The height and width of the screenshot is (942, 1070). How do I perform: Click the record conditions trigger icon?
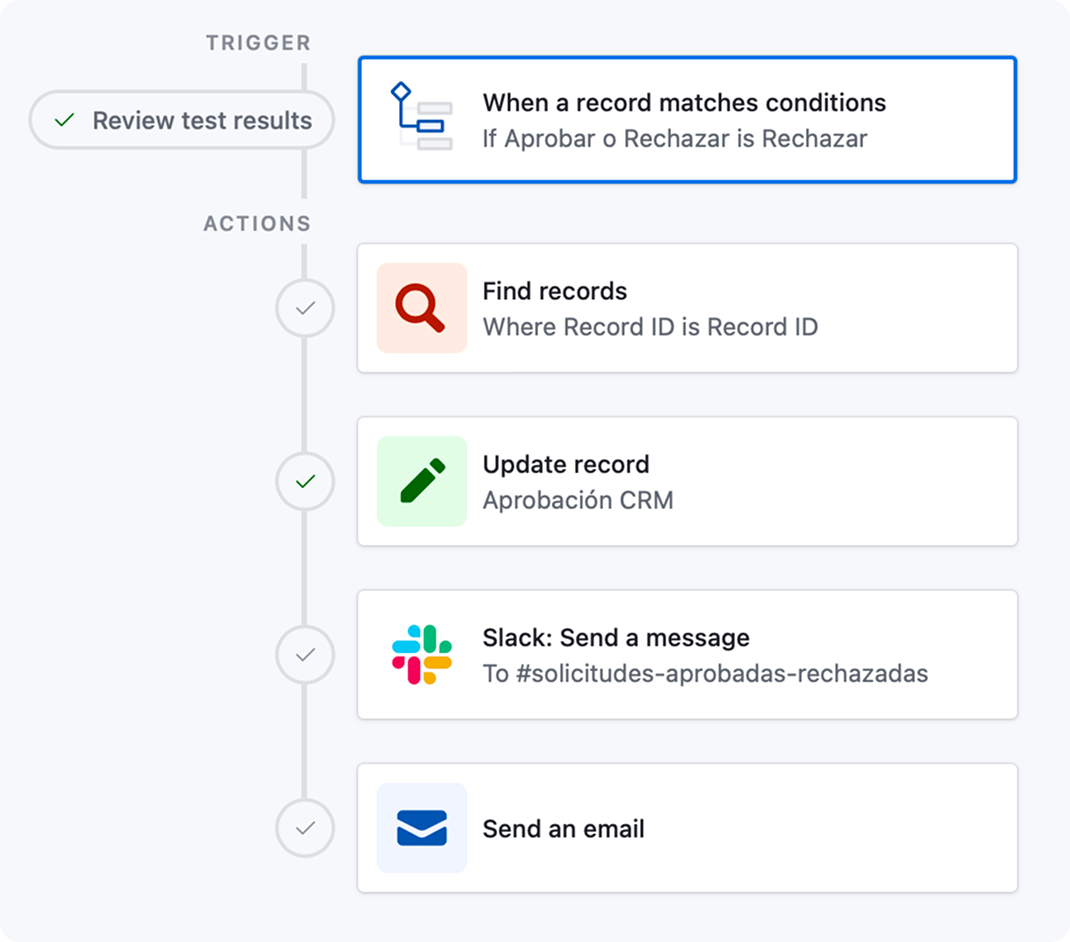[x=421, y=119]
